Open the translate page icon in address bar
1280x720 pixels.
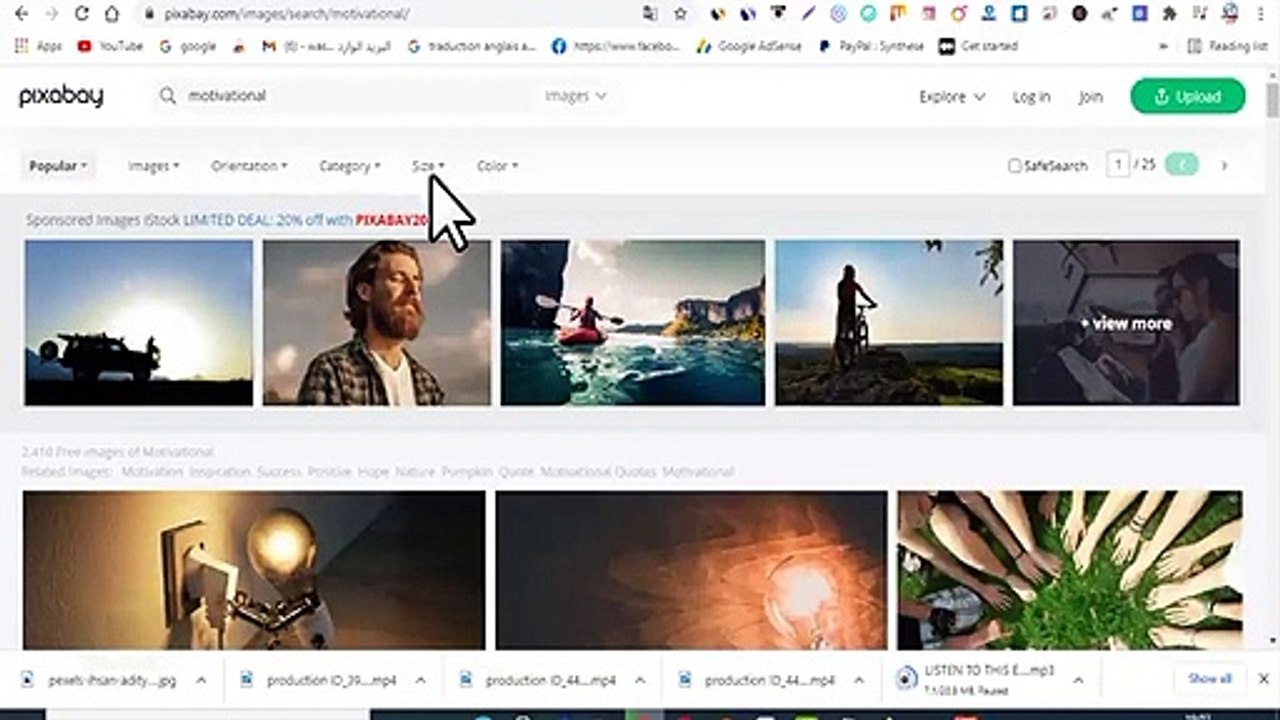coord(651,14)
